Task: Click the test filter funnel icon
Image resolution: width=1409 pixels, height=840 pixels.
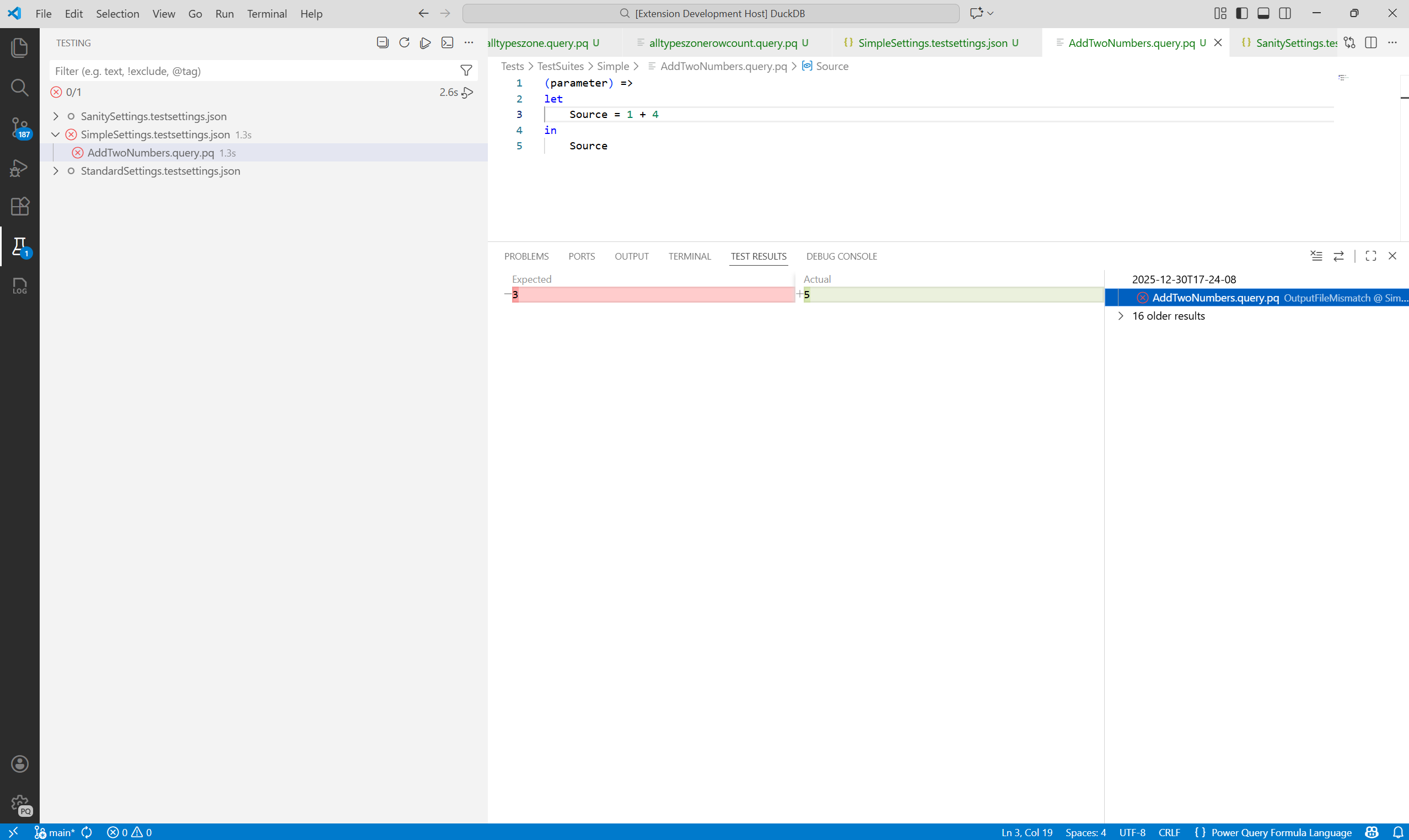Action: [x=466, y=71]
